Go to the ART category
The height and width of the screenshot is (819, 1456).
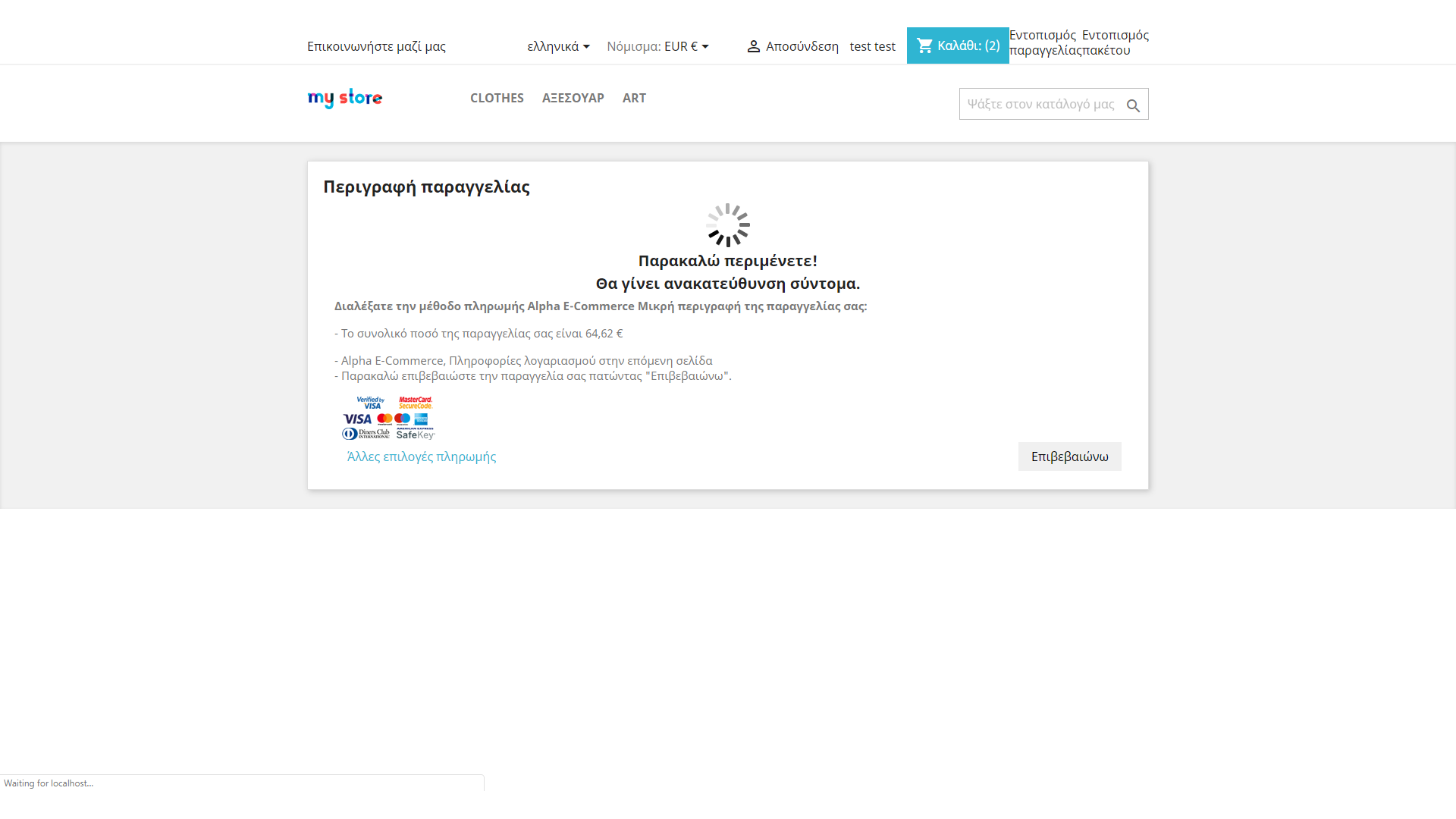(x=634, y=98)
